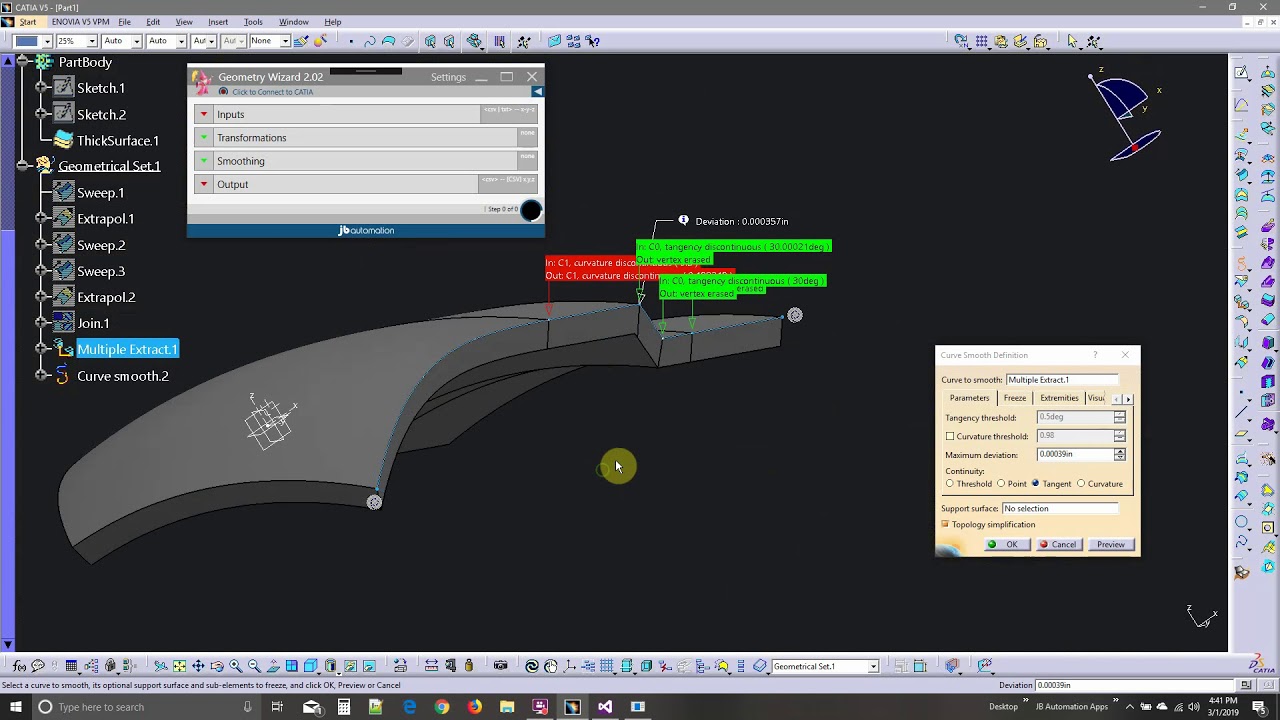The image size is (1280, 720).
Task: Switch to the Freeze tab
Action: click(x=1014, y=398)
